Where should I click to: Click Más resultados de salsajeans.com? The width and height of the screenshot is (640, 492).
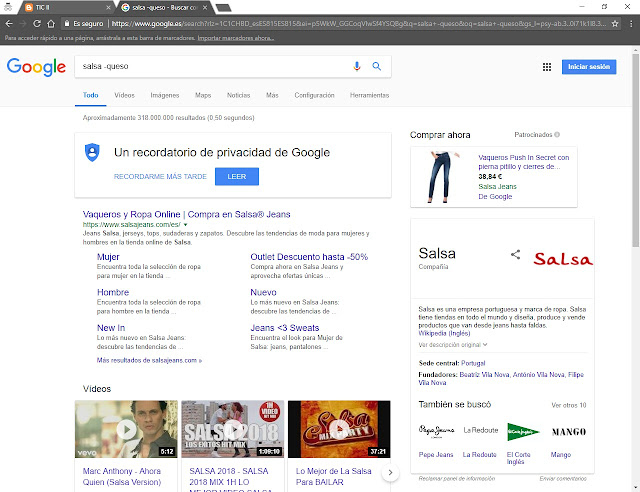click(149, 360)
